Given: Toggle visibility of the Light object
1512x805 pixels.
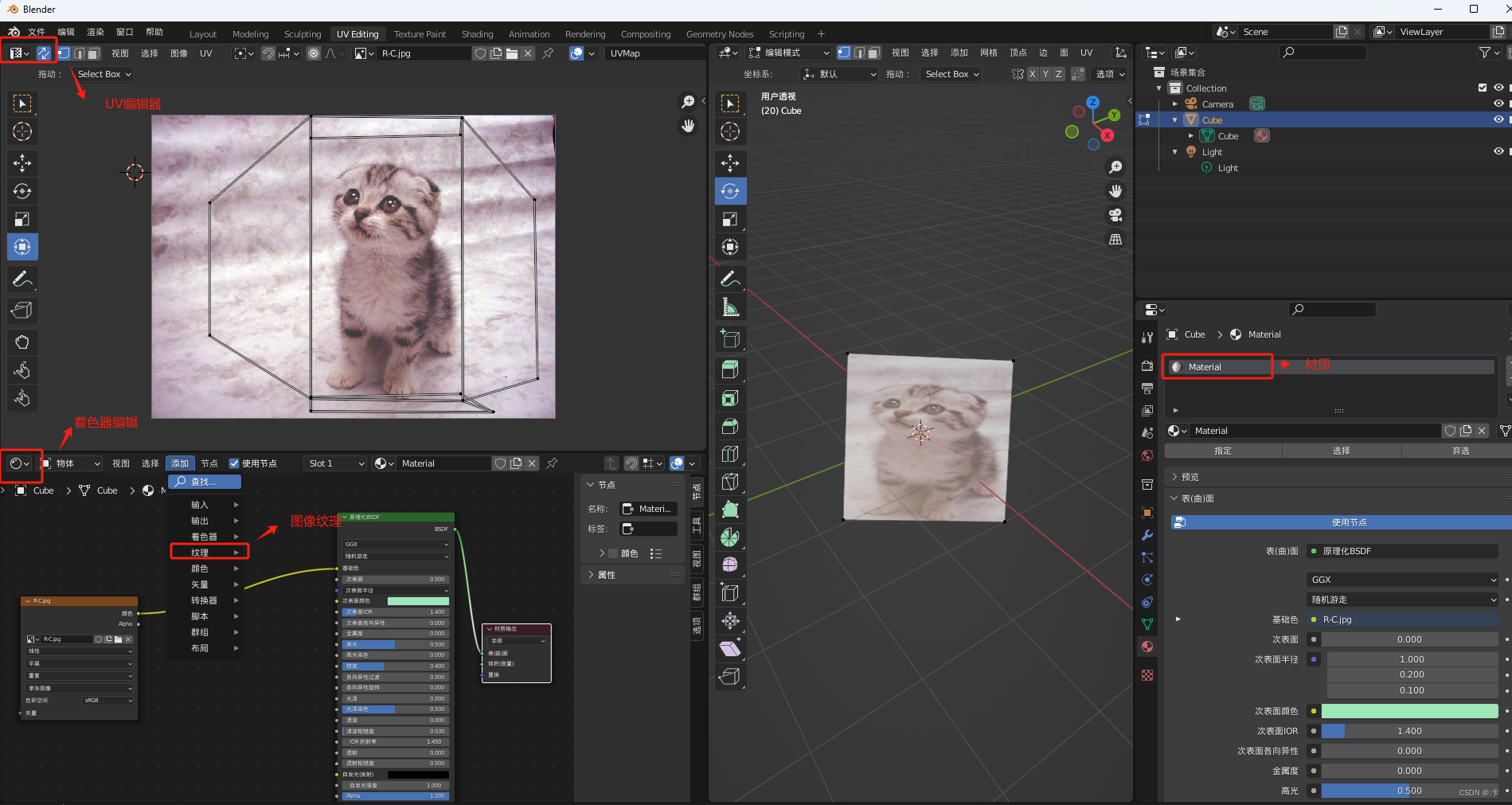Looking at the screenshot, I should (x=1498, y=151).
